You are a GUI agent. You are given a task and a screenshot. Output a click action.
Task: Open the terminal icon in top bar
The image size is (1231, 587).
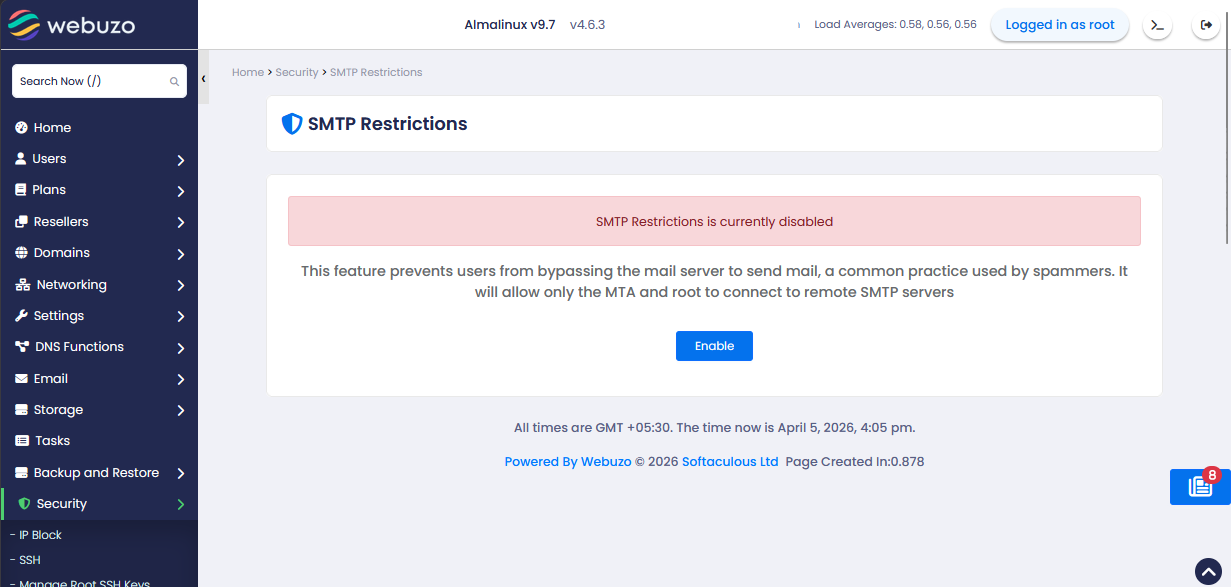point(1157,25)
